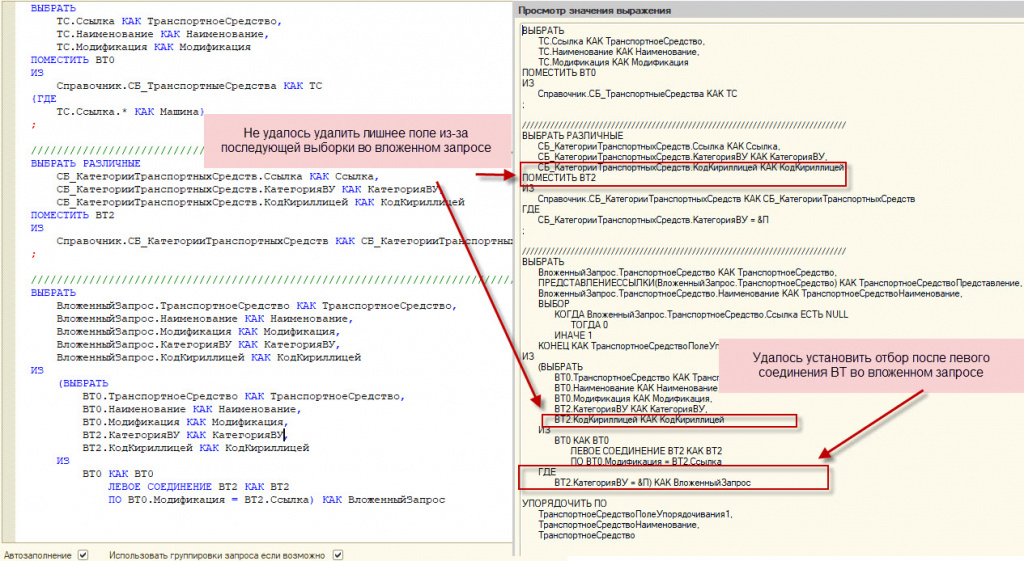The height and width of the screenshot is (561, 1024).
Task: Click 'Справочник.СБ_ТранспортныеСредства КАК ТС' in right preview
Action: coord(637,93)
